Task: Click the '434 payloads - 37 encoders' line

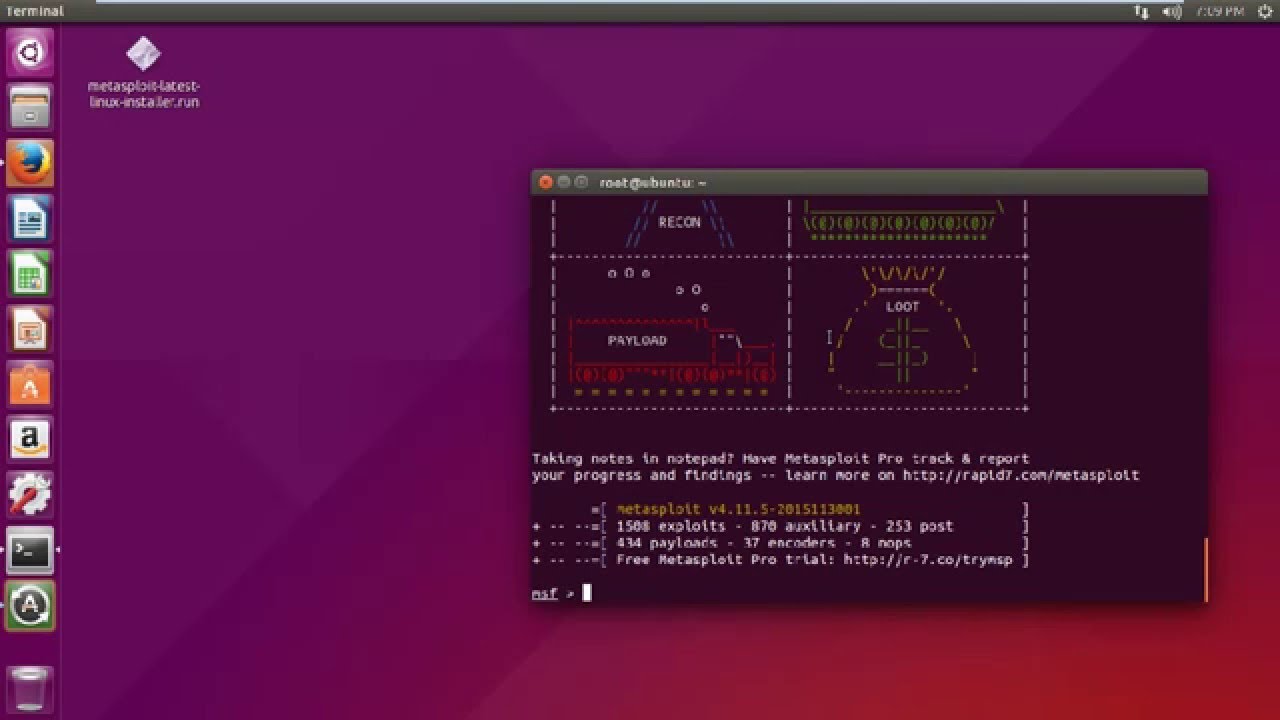Action: click(x=763, y=543)
